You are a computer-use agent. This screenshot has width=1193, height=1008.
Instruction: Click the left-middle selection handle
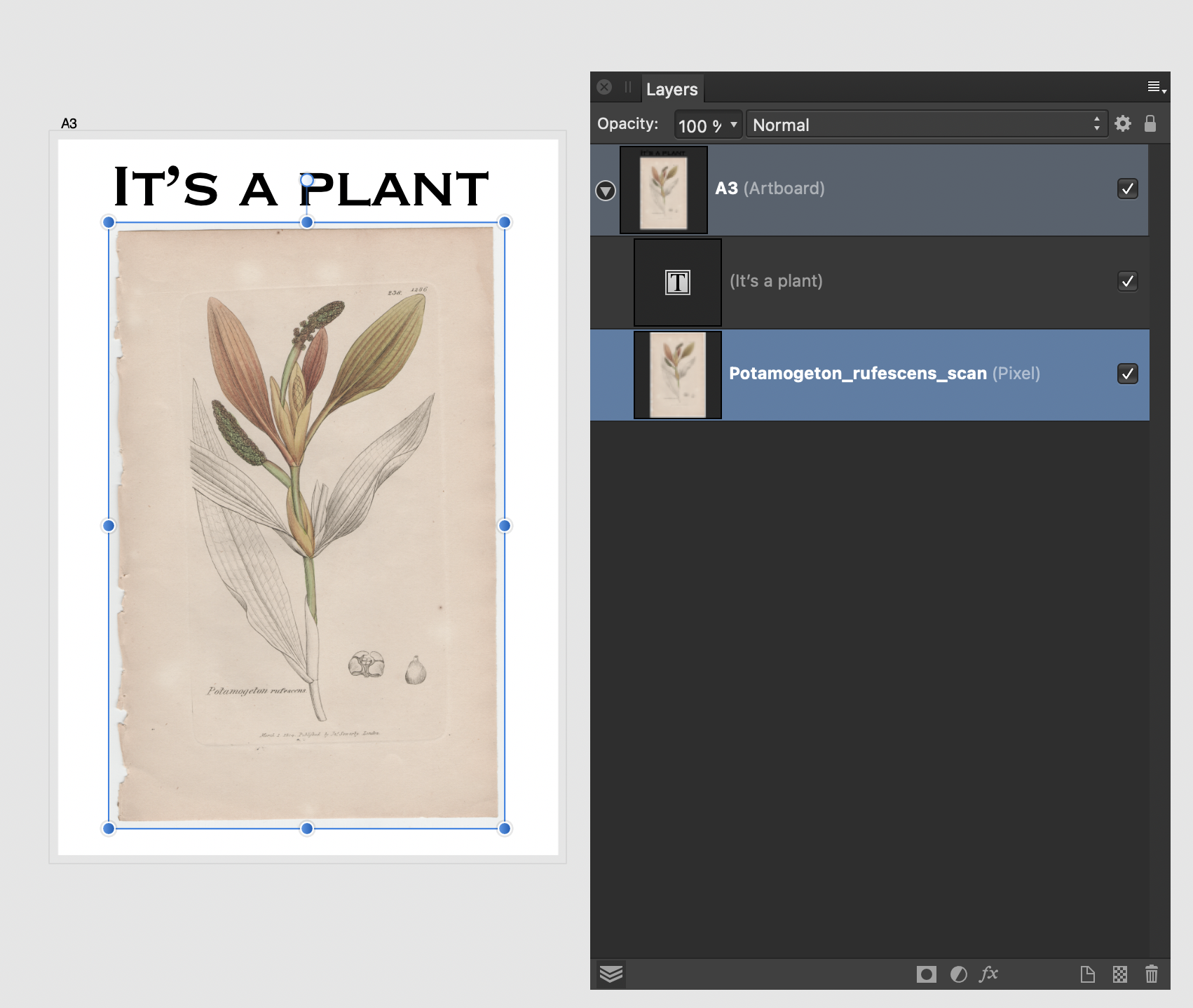click(x=109, y=526)
